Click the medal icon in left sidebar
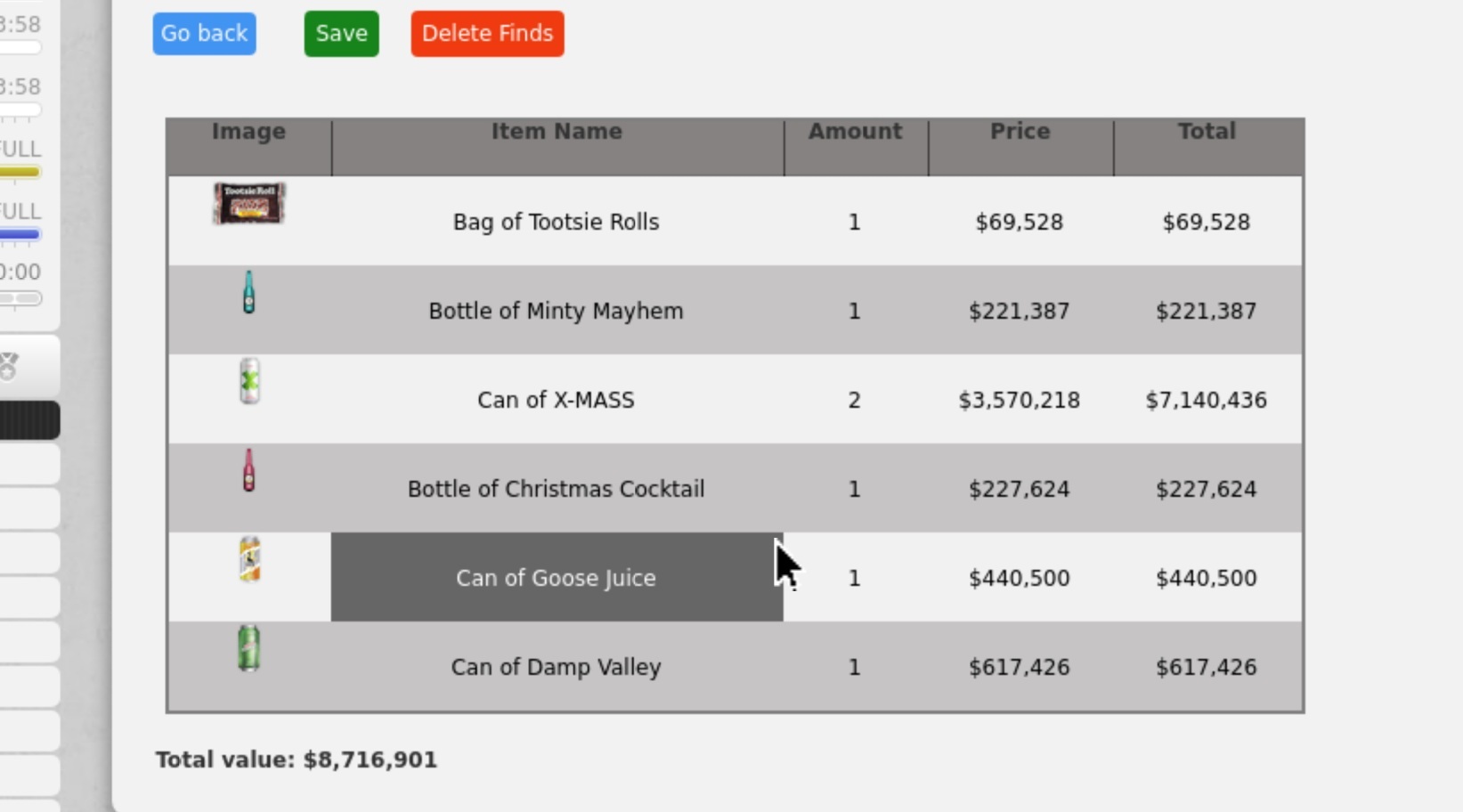 pos(9,365)
